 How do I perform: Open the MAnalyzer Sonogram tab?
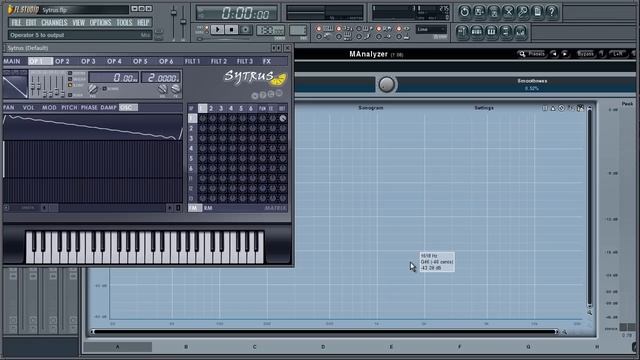click(x=371, y=108)
